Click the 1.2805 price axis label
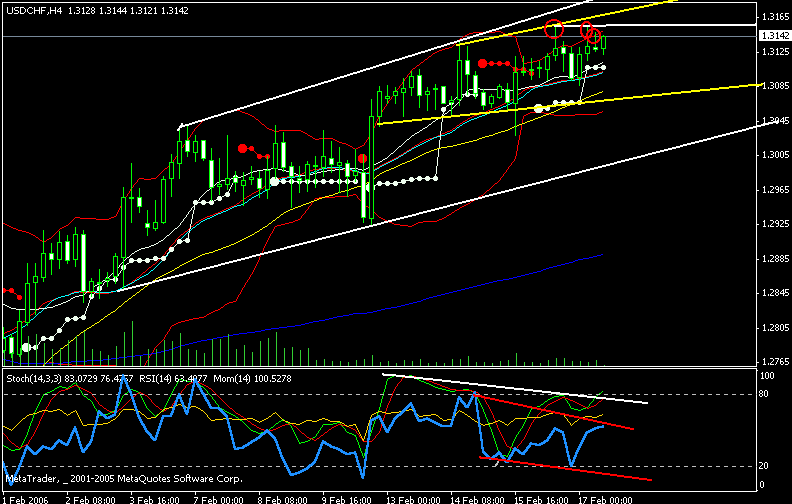This screenshot has height=504, width=792. pyautogui.click(x=775, y=328)
